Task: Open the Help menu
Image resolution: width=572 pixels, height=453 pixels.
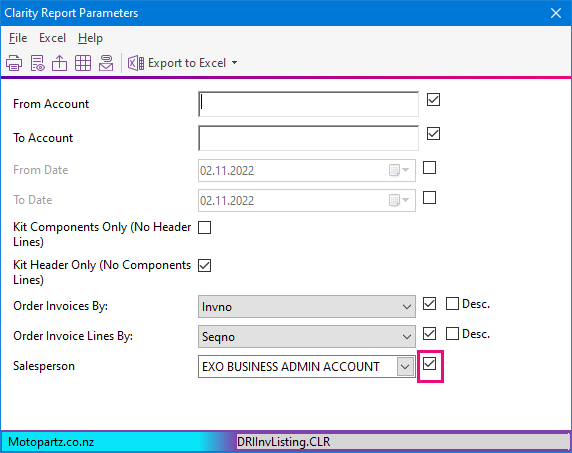Action: click(90, 38)
